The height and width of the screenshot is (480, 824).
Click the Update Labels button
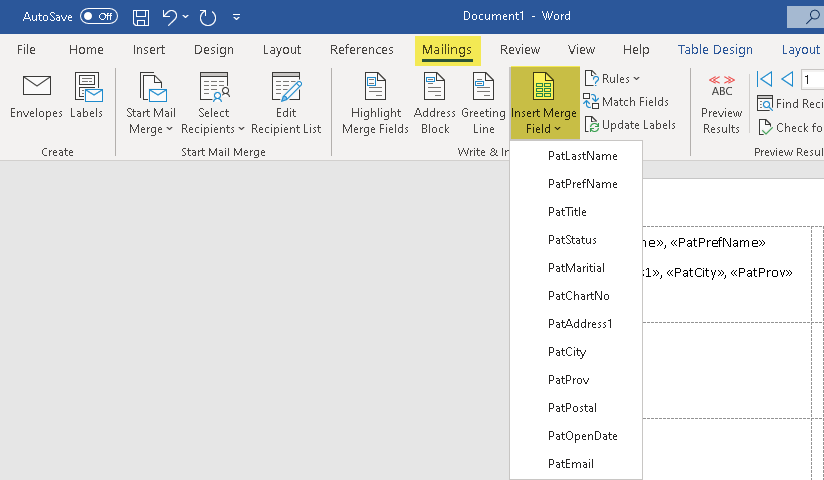(x=630, y=125)
